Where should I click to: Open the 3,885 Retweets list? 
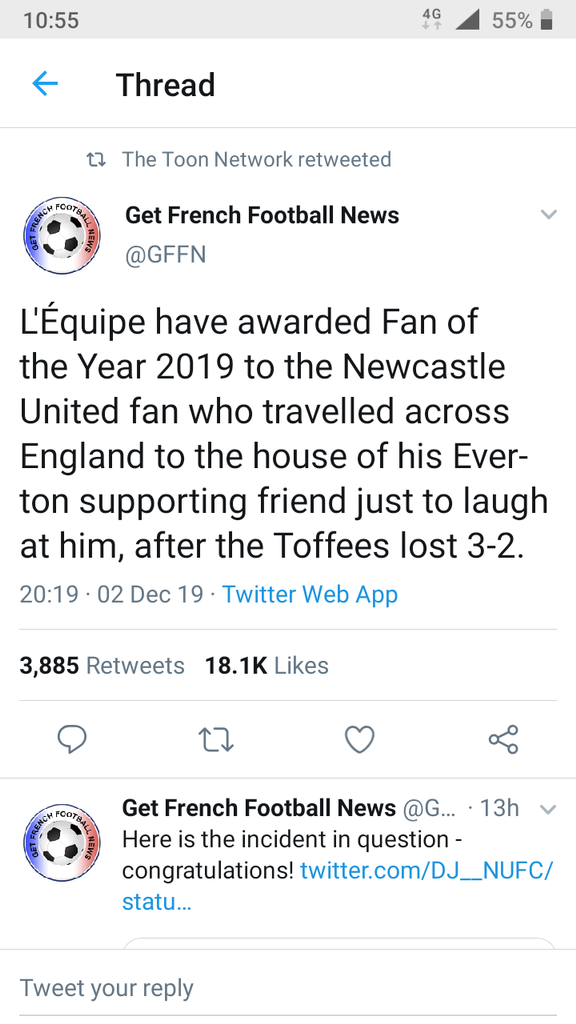102,665
